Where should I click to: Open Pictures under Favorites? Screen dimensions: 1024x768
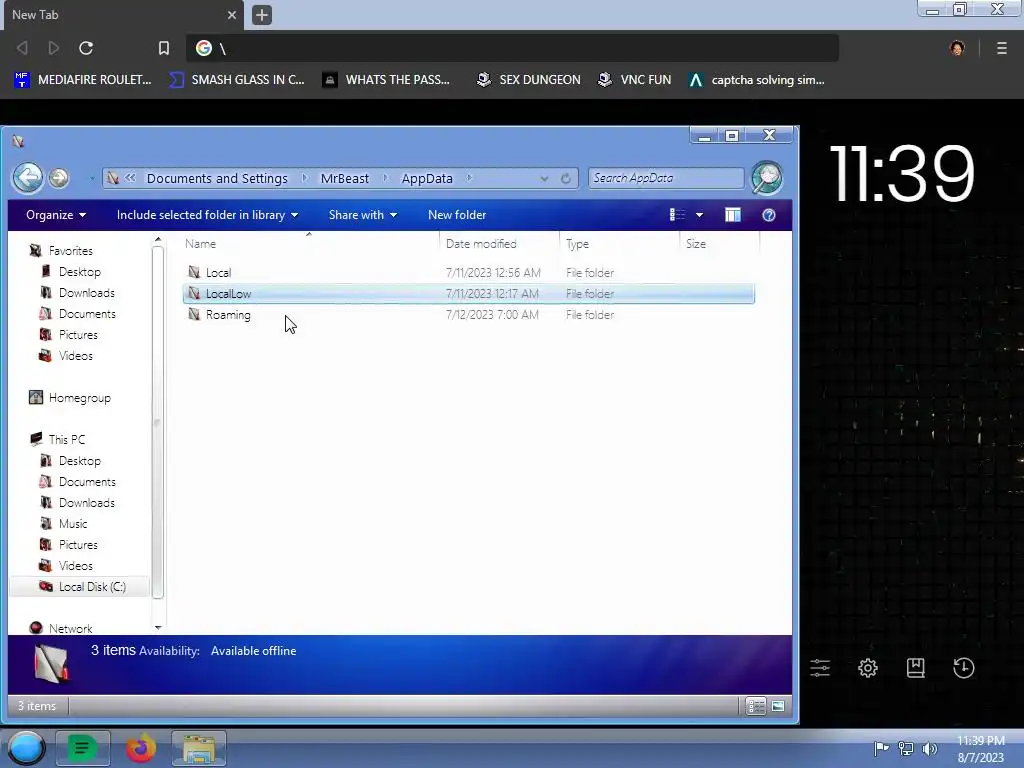(78, 334)
